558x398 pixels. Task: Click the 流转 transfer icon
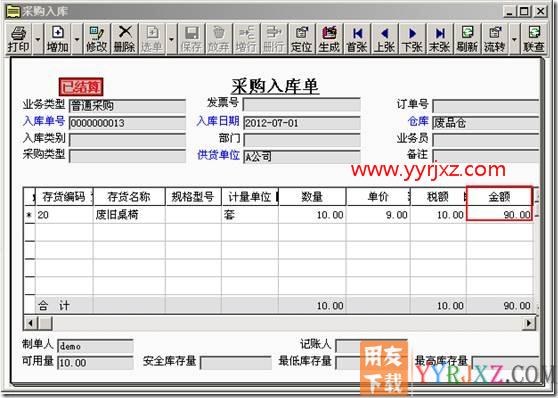[x=495, y=39]
